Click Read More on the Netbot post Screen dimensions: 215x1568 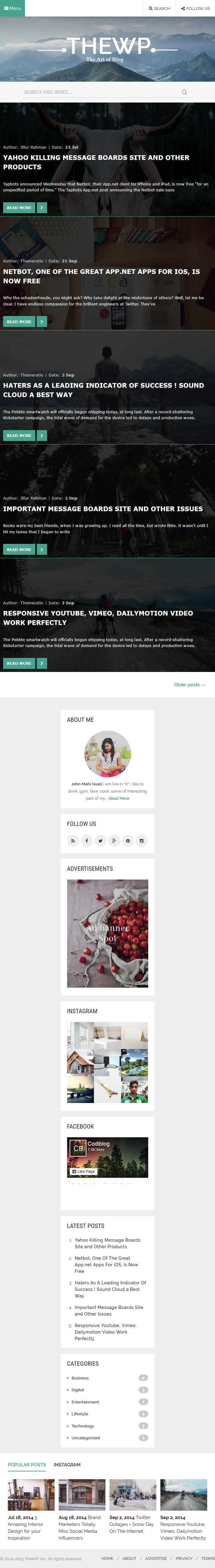19,321
